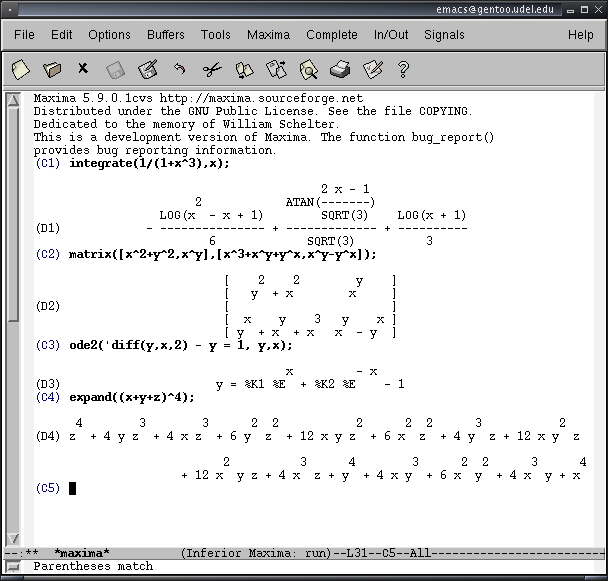Click the window menu button in title bar
Screen dimensions: 608x581
click(x=10, y=9)
